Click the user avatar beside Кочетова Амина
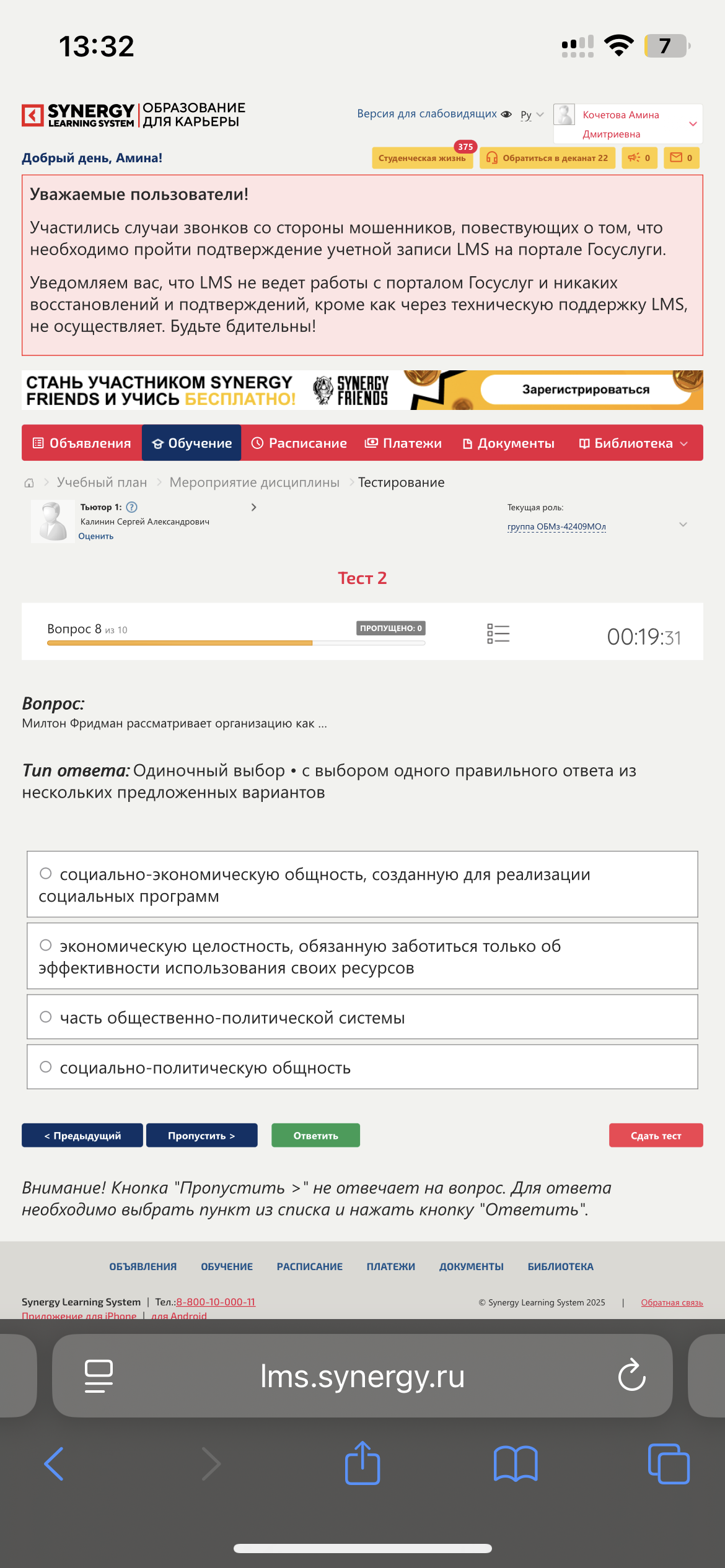725x1568 pixels. tap(564, 115)
